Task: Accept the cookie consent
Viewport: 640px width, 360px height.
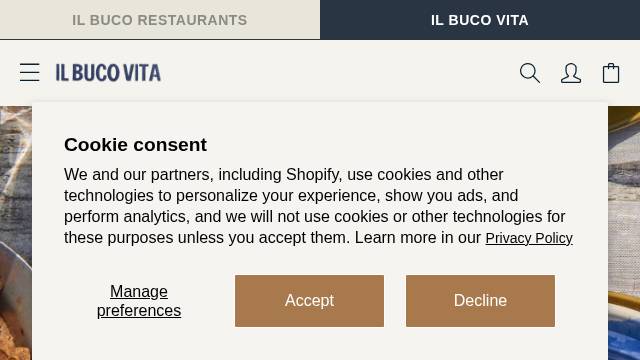Action: click(x=309, y=301)
